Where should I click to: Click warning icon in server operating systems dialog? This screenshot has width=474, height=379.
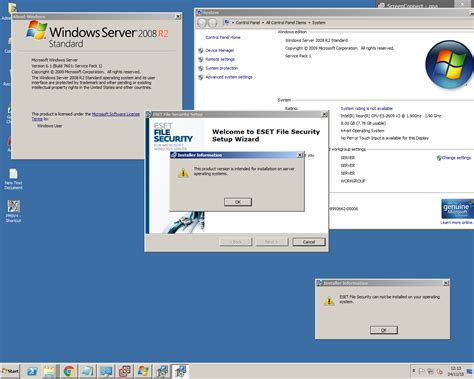pyautogui.click(x=183, y=173)
